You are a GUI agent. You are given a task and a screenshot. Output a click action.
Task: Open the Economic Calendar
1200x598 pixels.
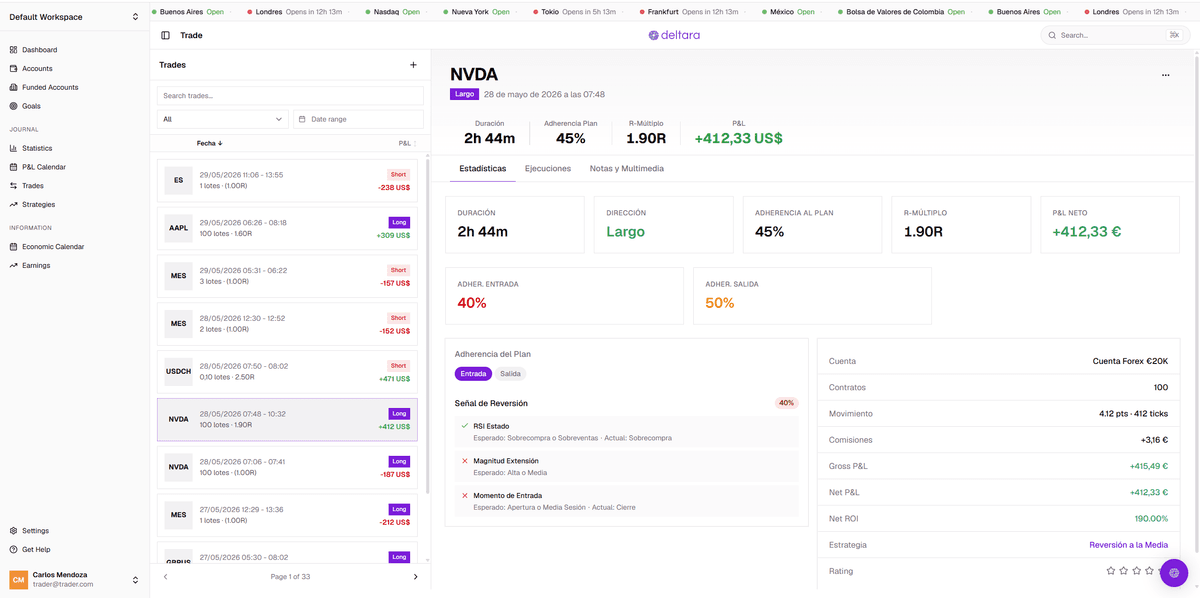(53, 246)
